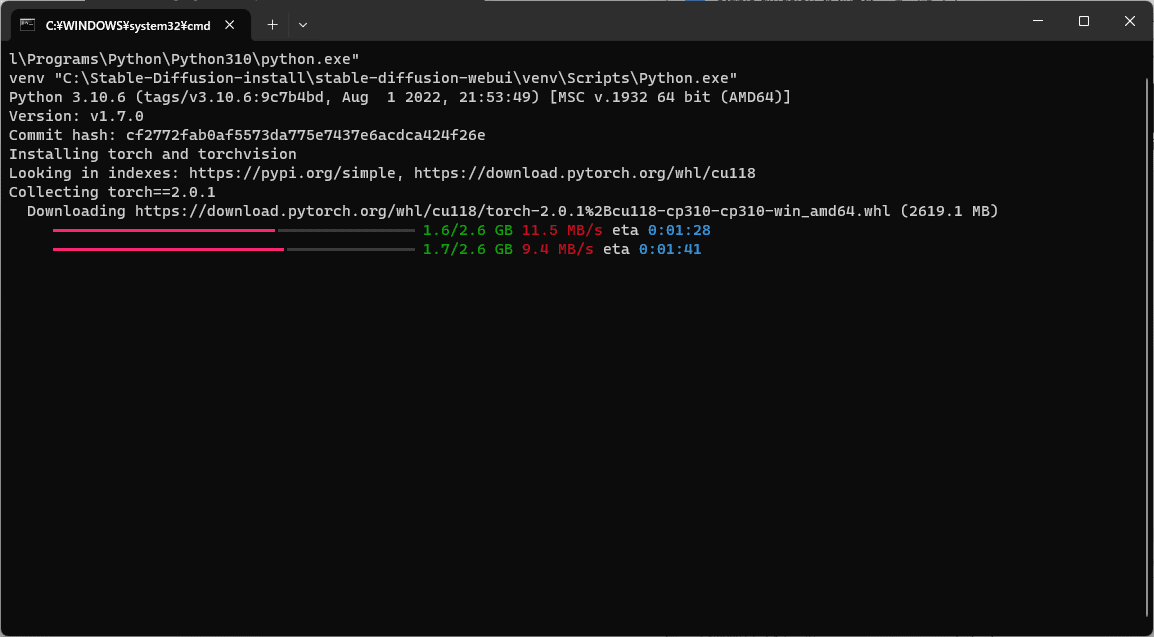Click the torch-2.0.1 wheel download URL

pyautogui.click(x=513, y=211)
